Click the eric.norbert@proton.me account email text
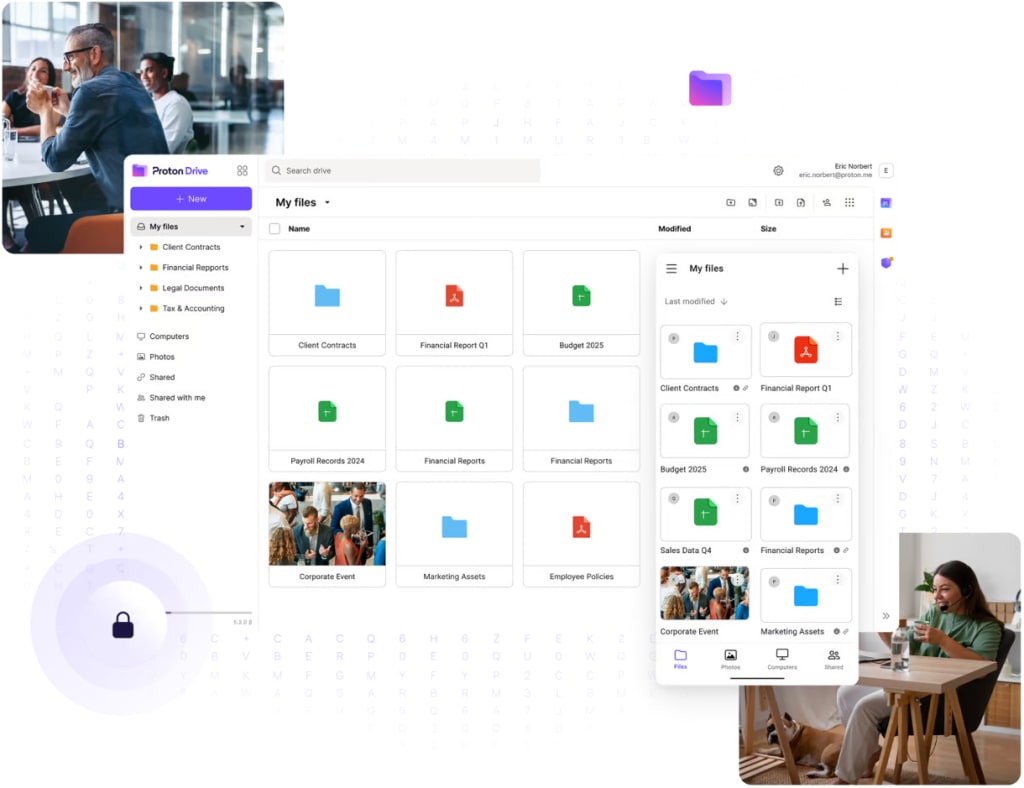 [x=835, y=175]
